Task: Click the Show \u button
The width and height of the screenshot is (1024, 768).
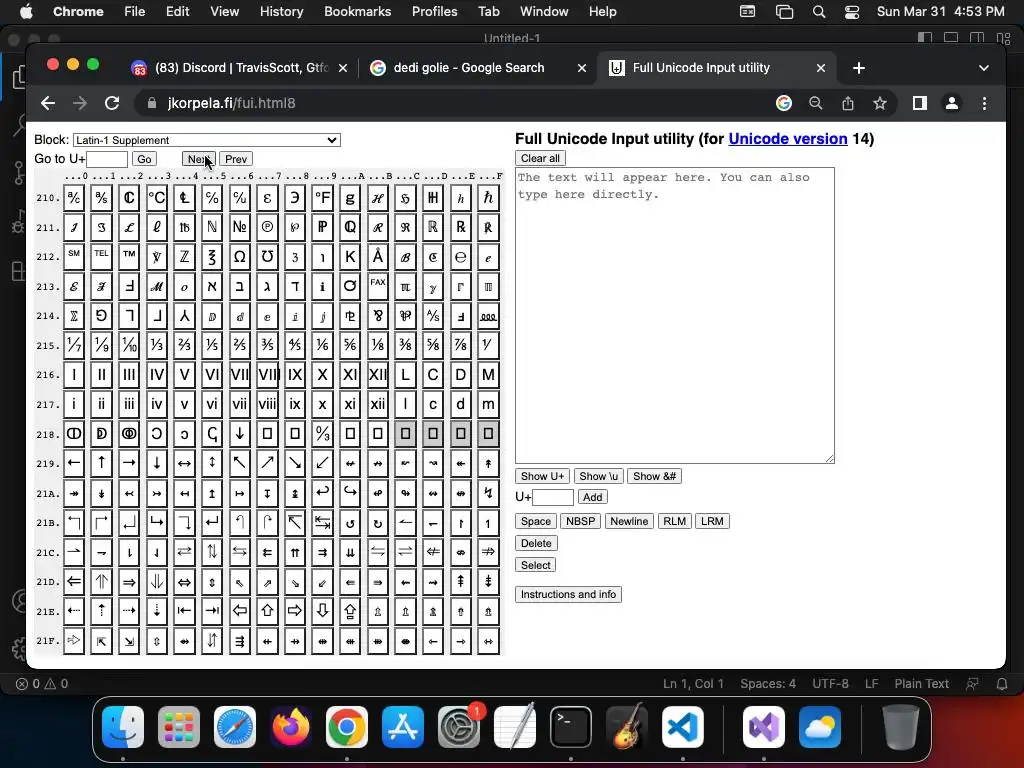Action: [x=598, y=476]
